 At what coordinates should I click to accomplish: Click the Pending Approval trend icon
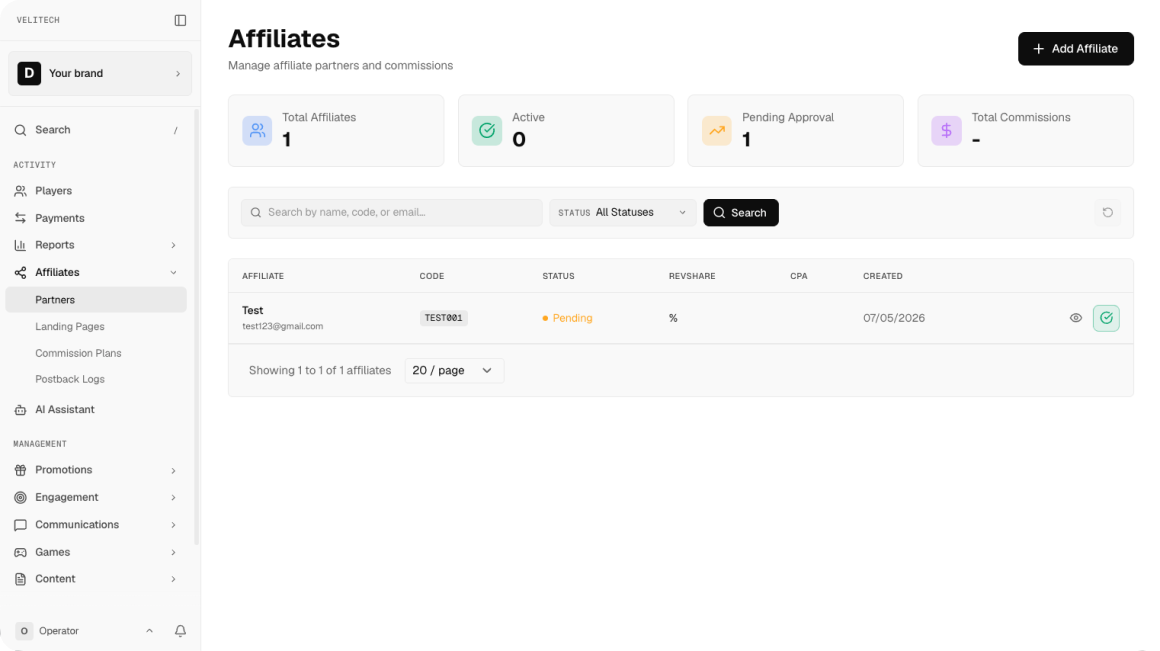coord(717,131)
